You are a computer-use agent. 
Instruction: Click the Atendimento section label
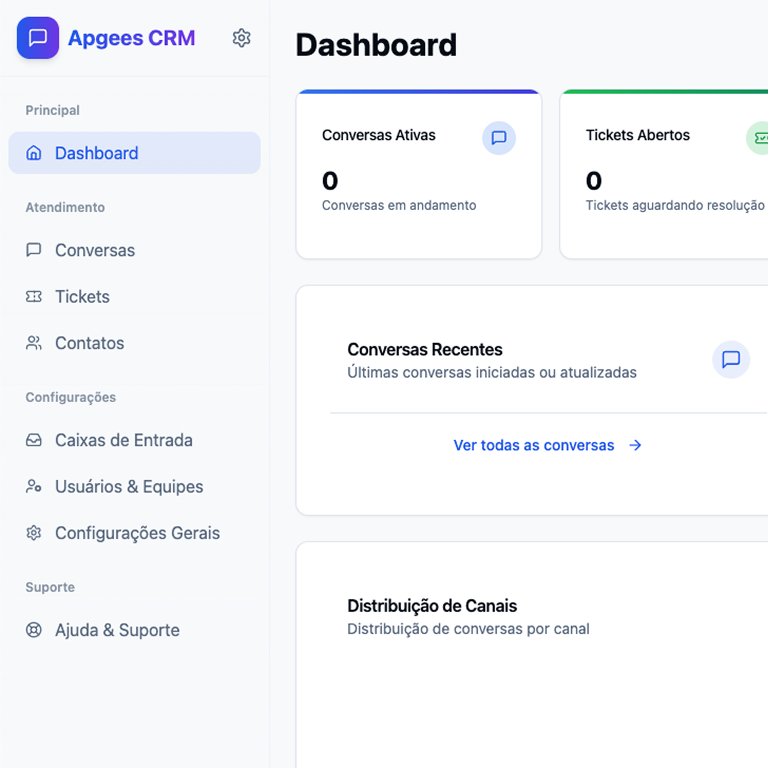click(65, 207)
